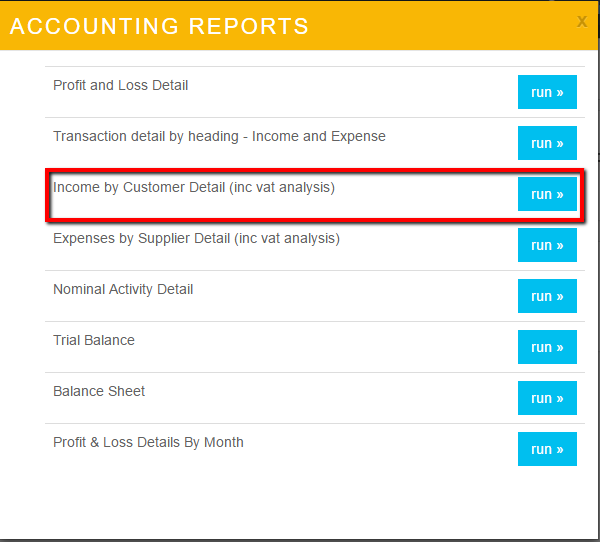This screenshot has height=542, width=600.
Task: Click the Income by Customer Detail label
Action: [x=193, y=188]
